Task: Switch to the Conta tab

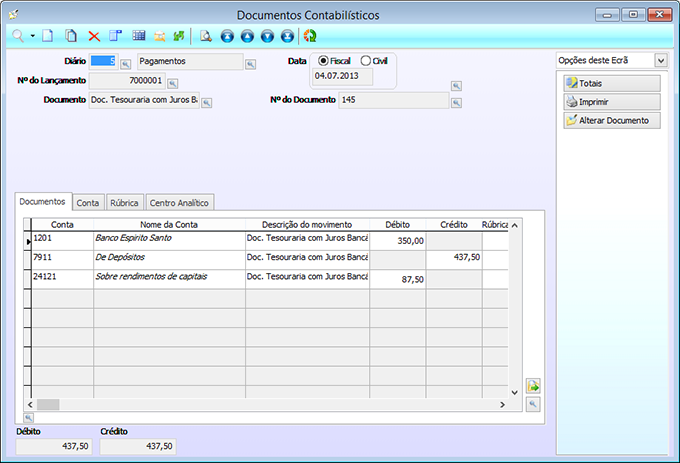Action: click(x=88, y=203)
